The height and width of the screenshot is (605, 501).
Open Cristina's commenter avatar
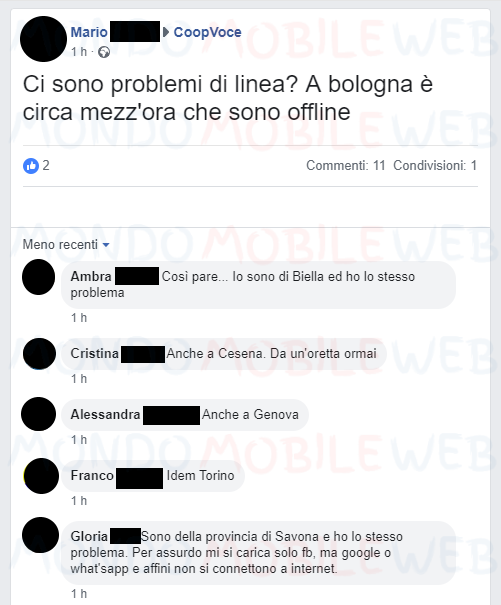[x=39, y=354]
